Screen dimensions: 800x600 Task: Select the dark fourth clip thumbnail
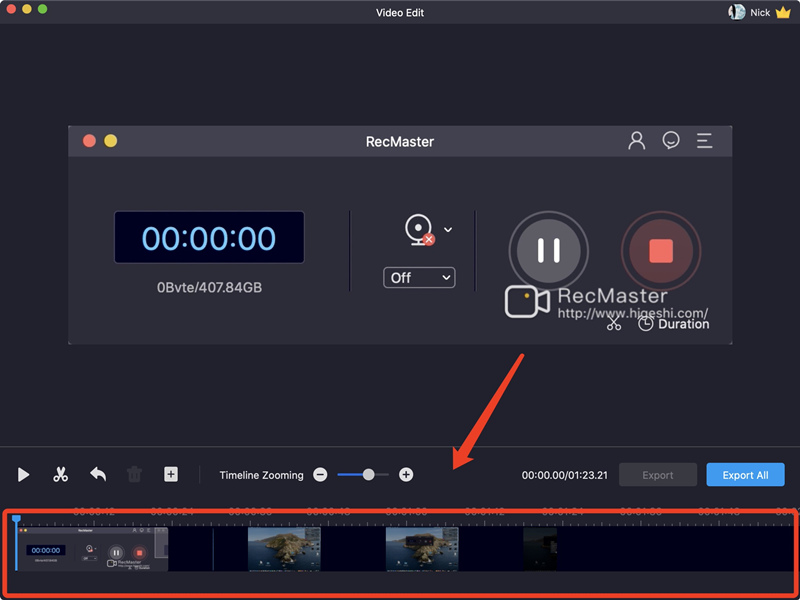click(540, 549)
